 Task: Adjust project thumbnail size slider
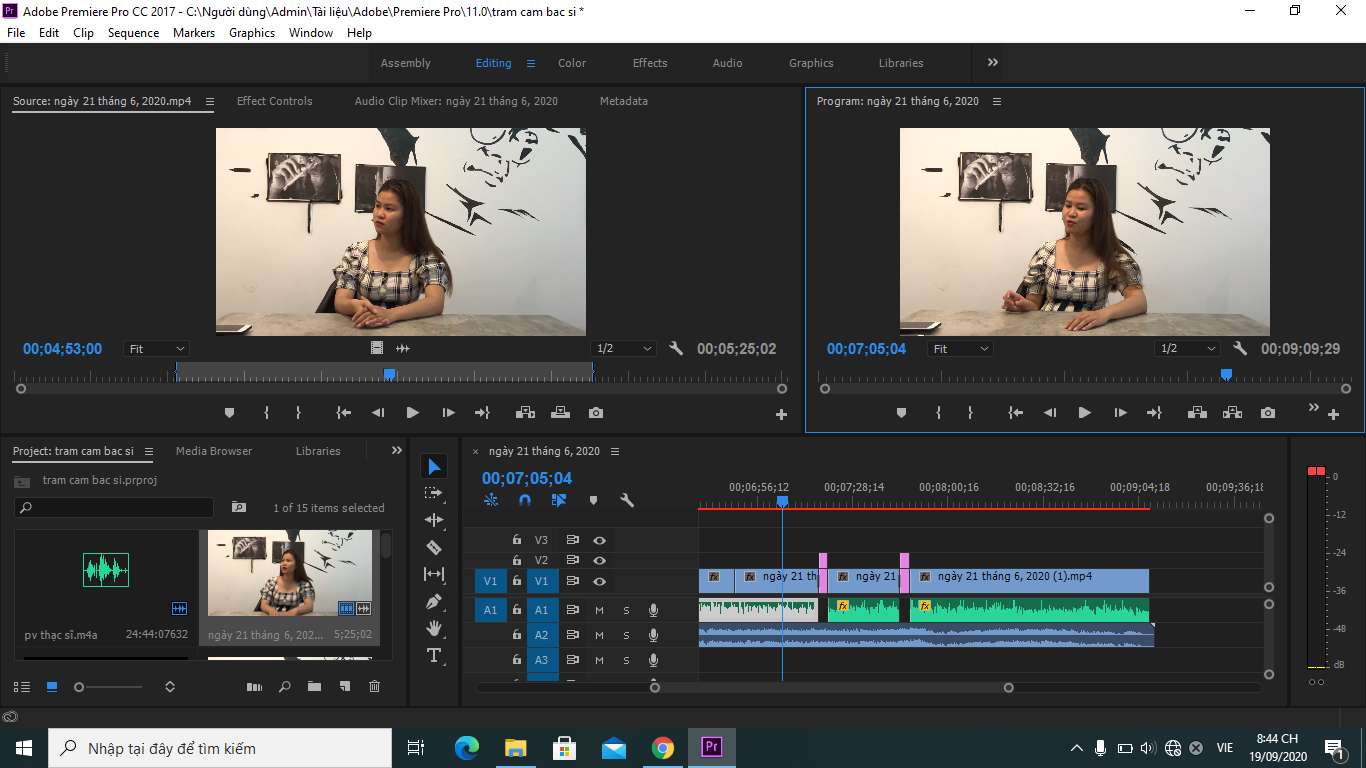(79, 687)
